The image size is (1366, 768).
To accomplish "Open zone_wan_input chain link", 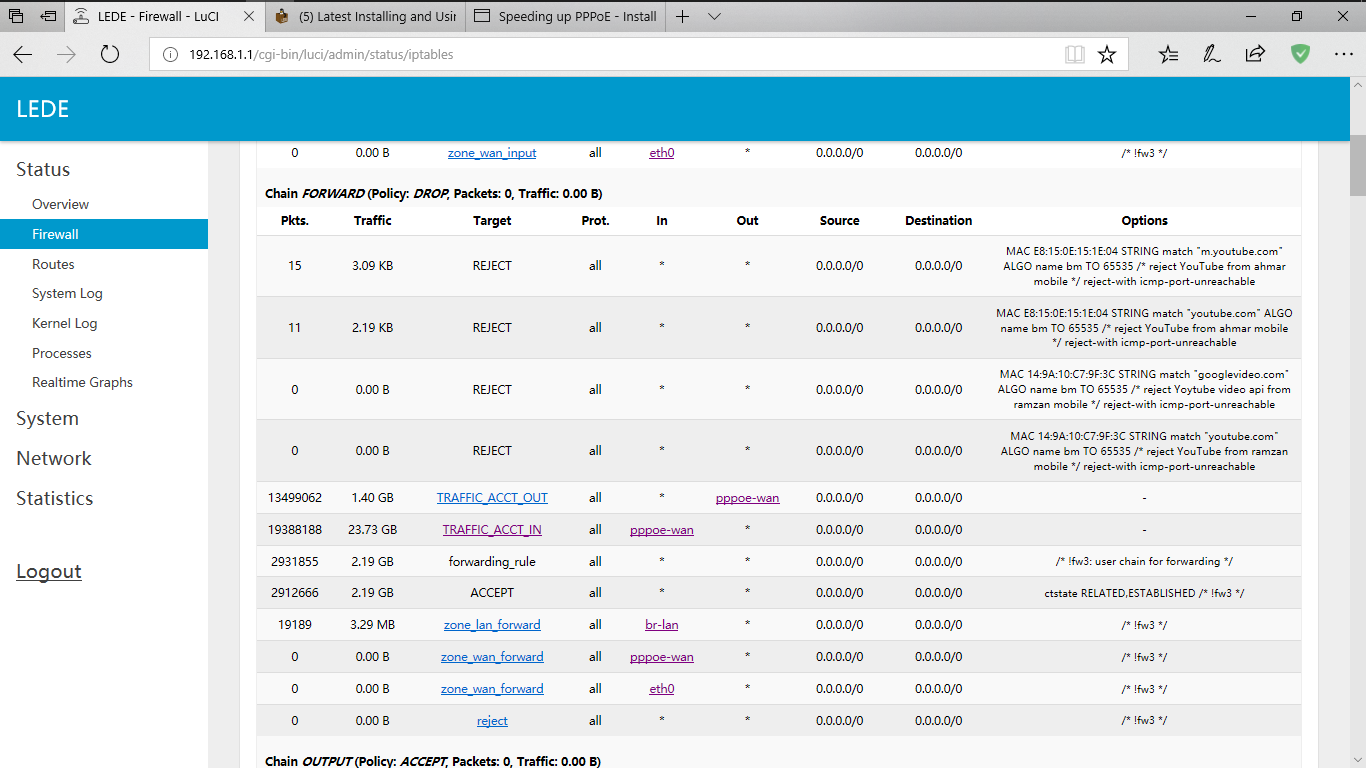I will pos(492,153).
